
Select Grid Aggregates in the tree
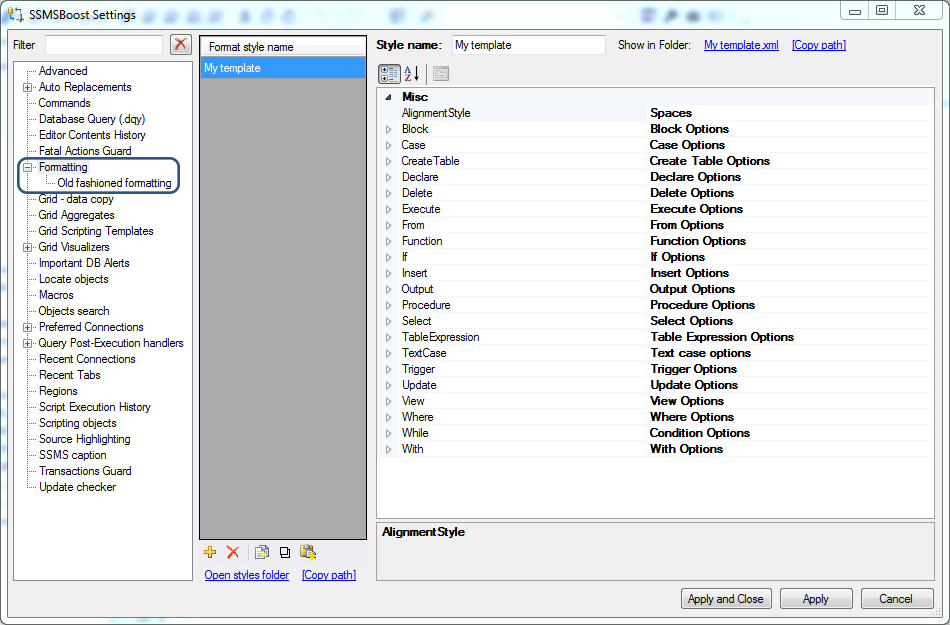(x=76, y=215)
